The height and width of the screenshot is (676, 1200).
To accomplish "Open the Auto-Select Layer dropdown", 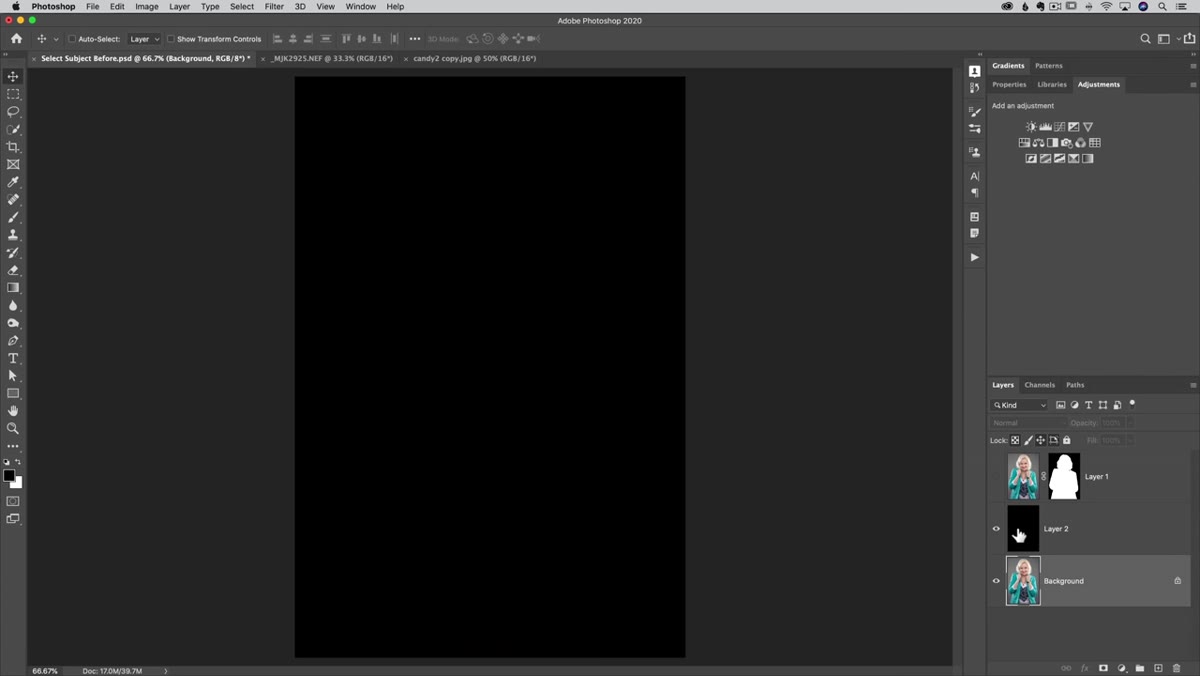I will coord(144,39).
